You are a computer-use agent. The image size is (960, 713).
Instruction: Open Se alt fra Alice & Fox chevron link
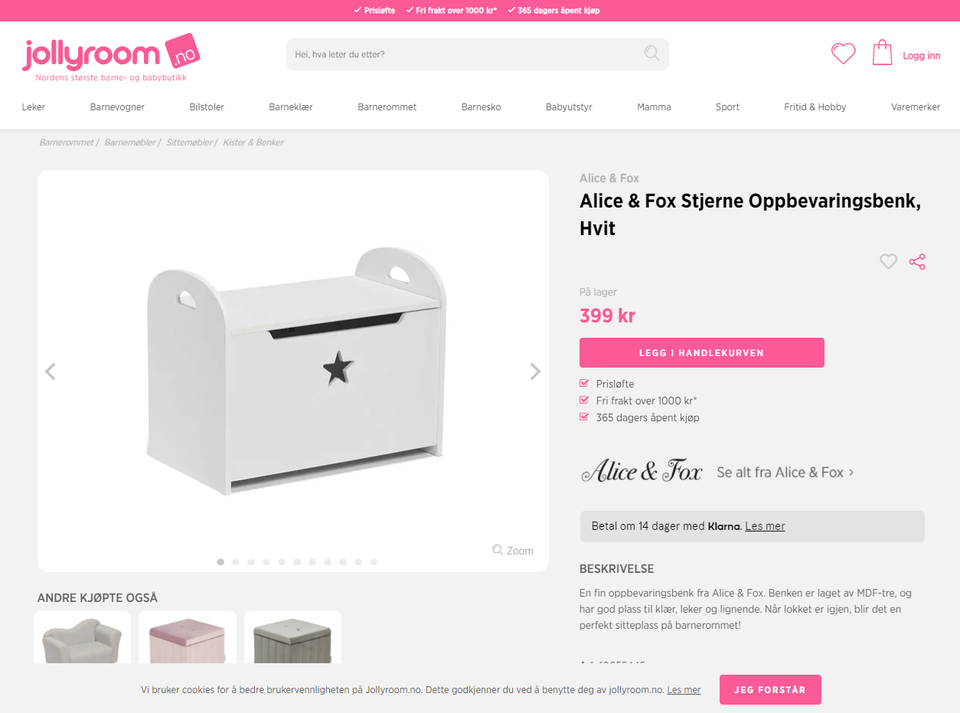coord(785,472)
